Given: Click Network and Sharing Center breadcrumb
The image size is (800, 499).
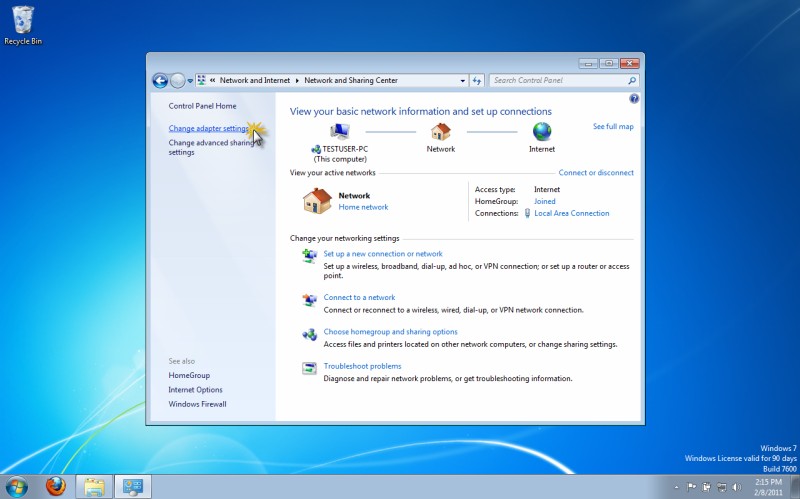Looking at the screenshot, I should [351, 81].
